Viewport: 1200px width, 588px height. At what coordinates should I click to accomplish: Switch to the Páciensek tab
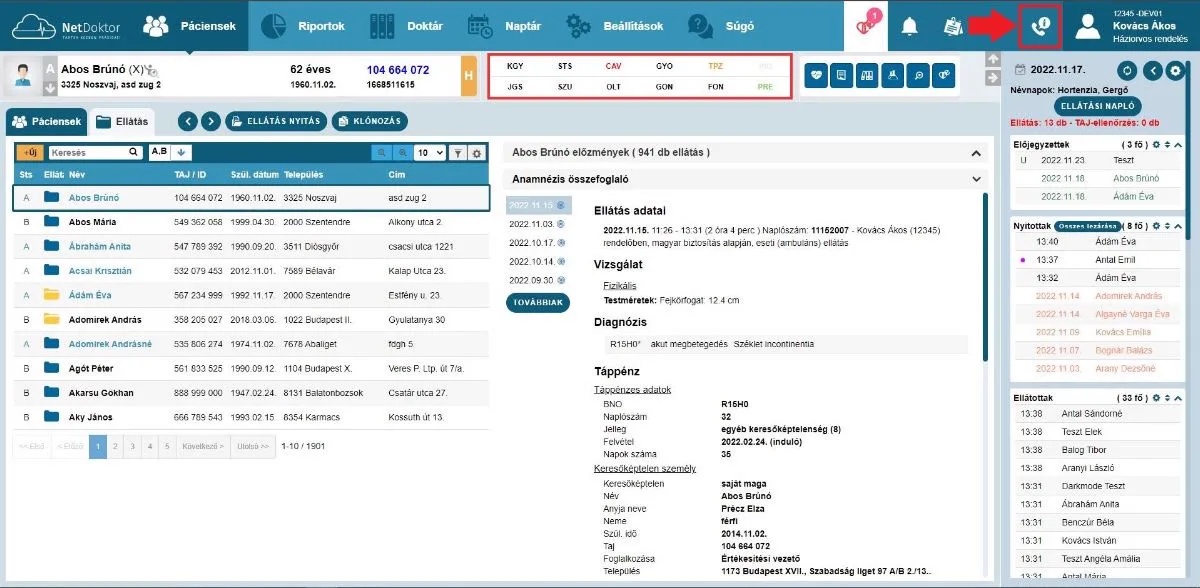click(44, 122)
